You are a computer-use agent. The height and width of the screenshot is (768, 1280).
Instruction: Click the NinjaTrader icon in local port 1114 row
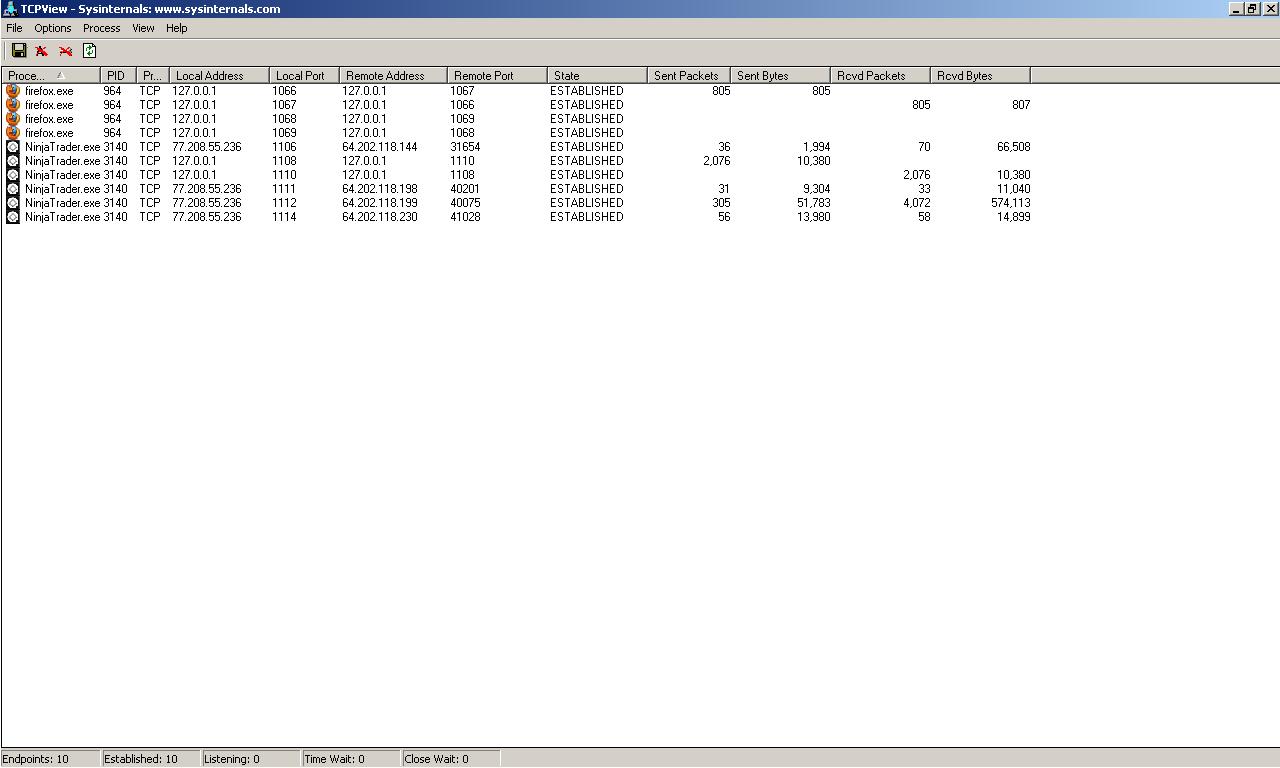tap(13, 217)
